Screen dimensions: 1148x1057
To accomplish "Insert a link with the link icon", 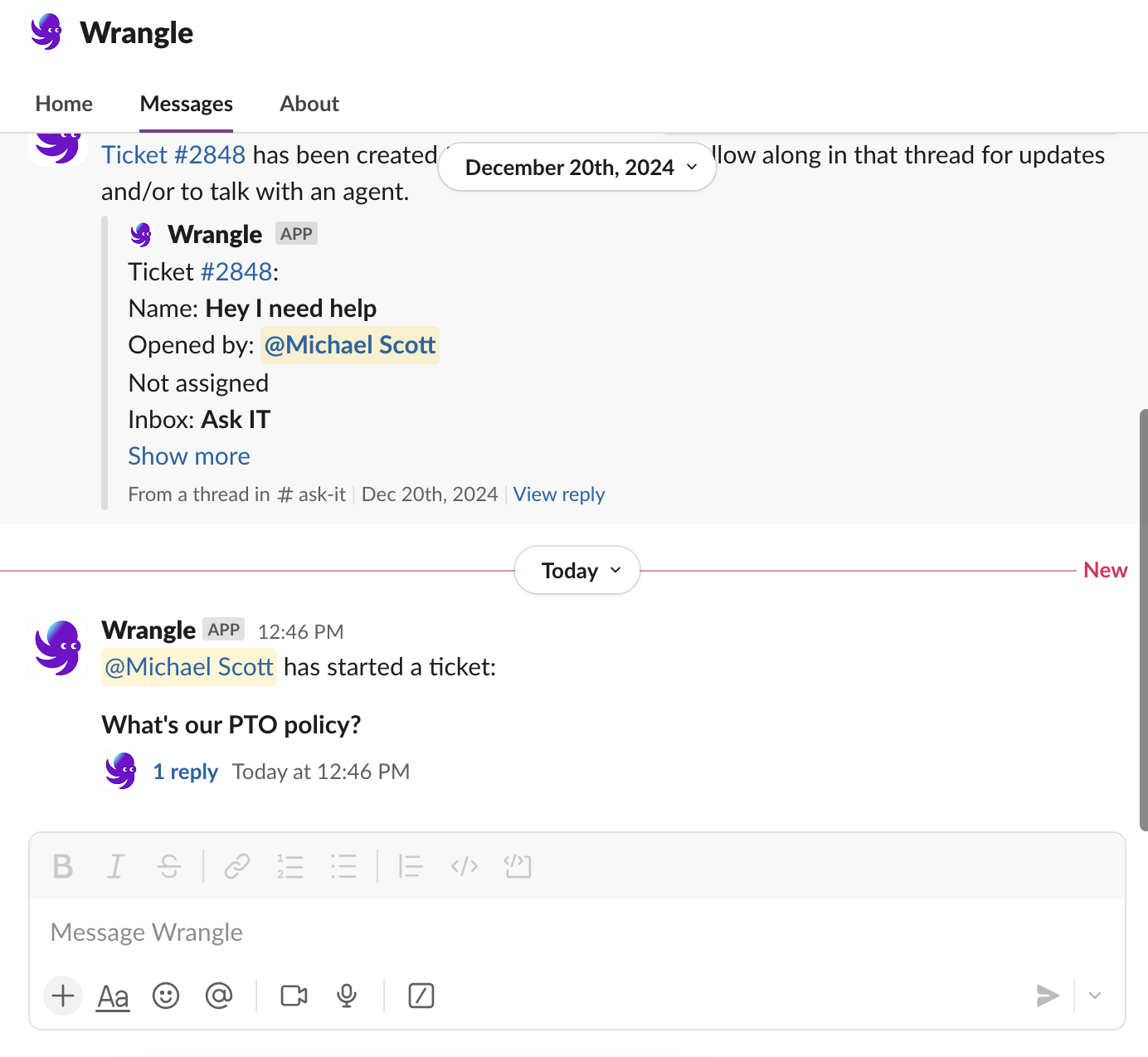I will (237, 866).
